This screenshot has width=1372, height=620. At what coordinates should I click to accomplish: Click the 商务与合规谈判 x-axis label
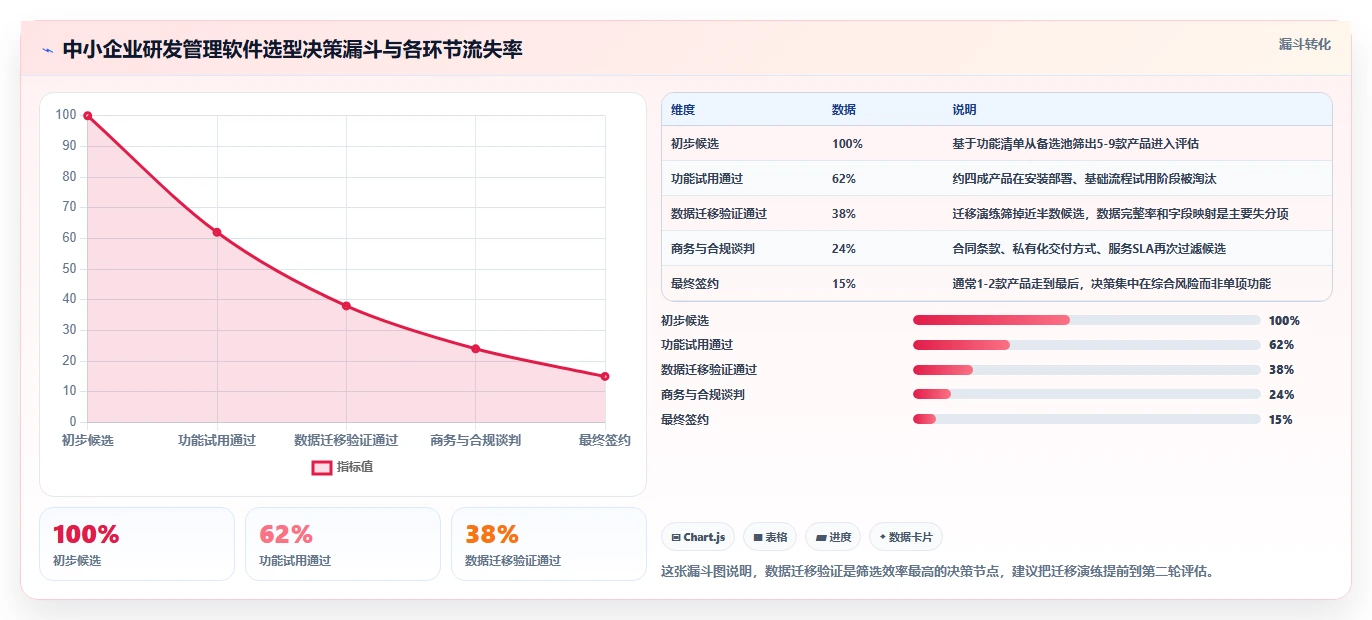tap(476, 440)
